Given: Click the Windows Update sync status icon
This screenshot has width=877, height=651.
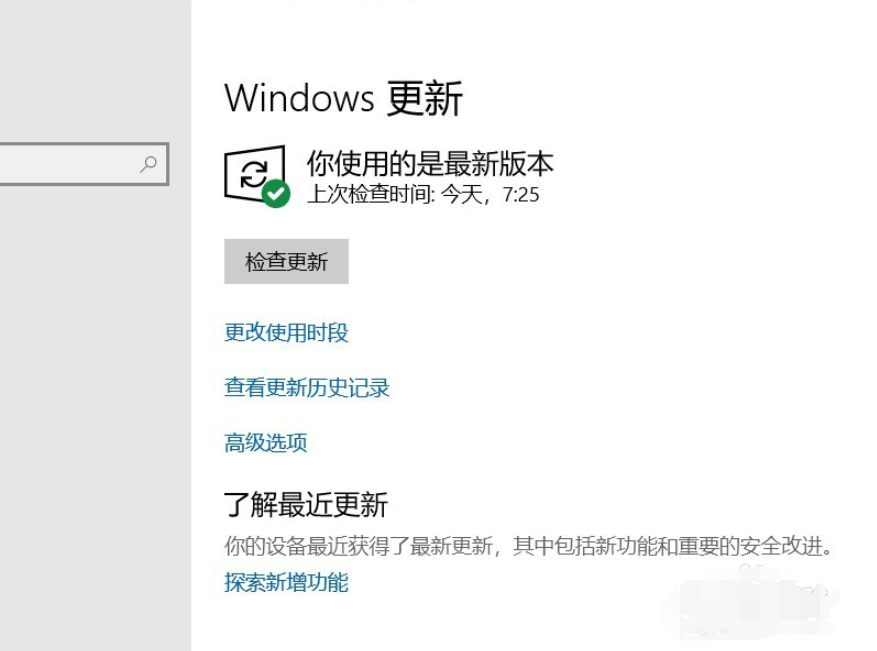Looking at the screenshot, I should (x=256, y=175).
